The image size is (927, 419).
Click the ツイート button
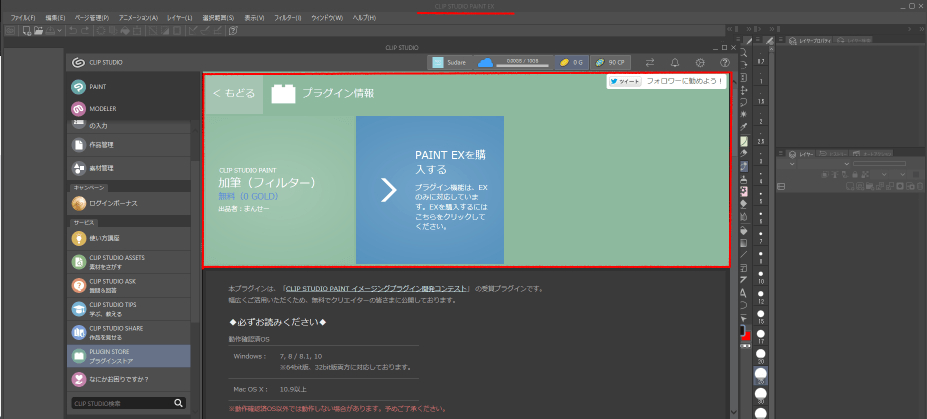(624, 82)
